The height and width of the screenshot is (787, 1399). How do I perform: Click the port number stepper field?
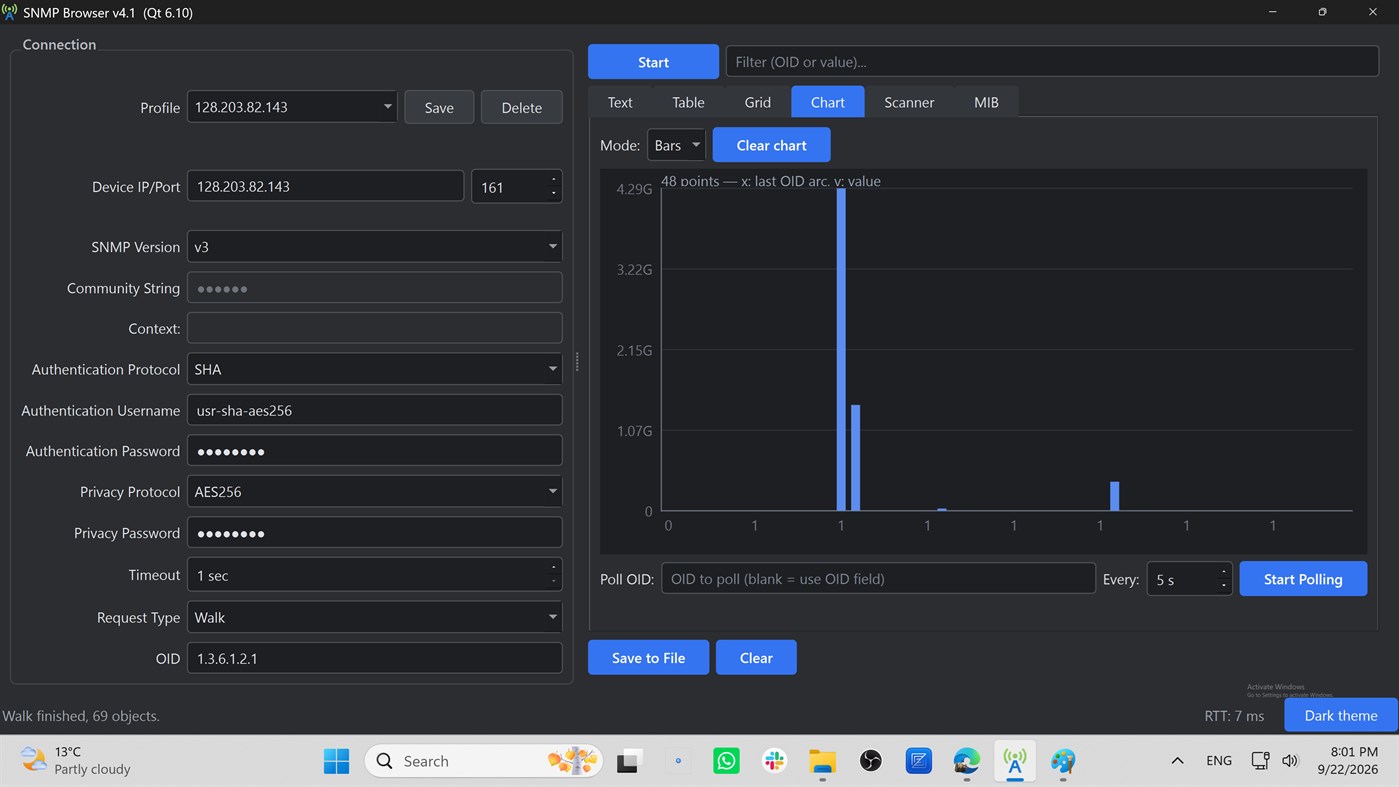(x=516, y=187)
